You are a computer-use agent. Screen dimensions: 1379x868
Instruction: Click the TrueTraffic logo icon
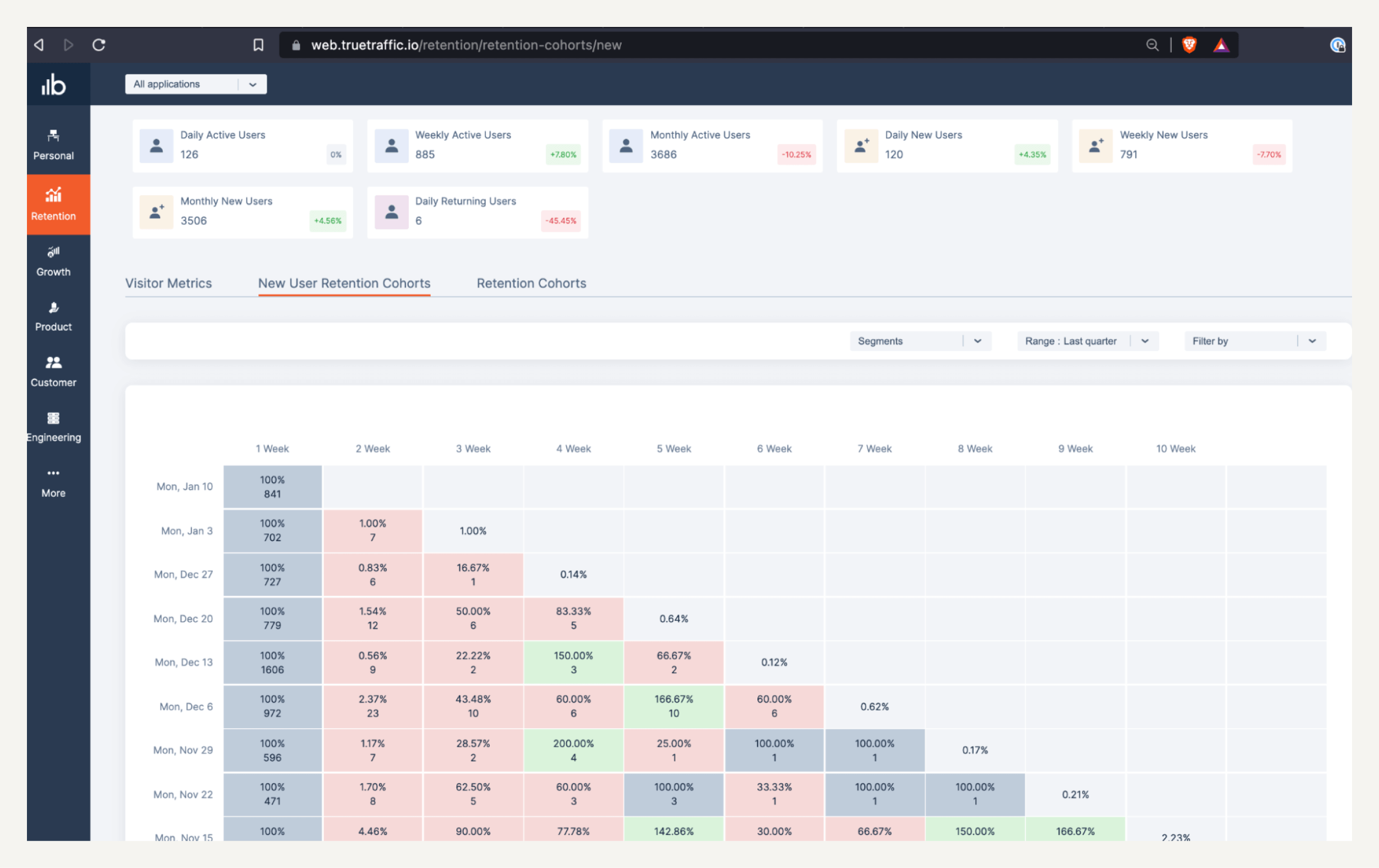click(x=53, y=84)
